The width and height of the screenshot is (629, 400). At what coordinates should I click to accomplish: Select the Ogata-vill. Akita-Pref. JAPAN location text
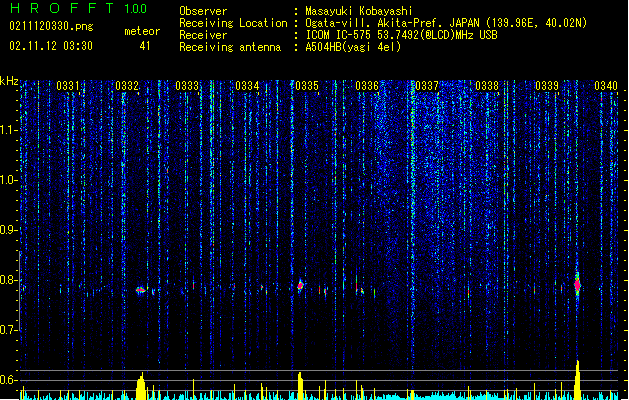click(x=446, y=23)
